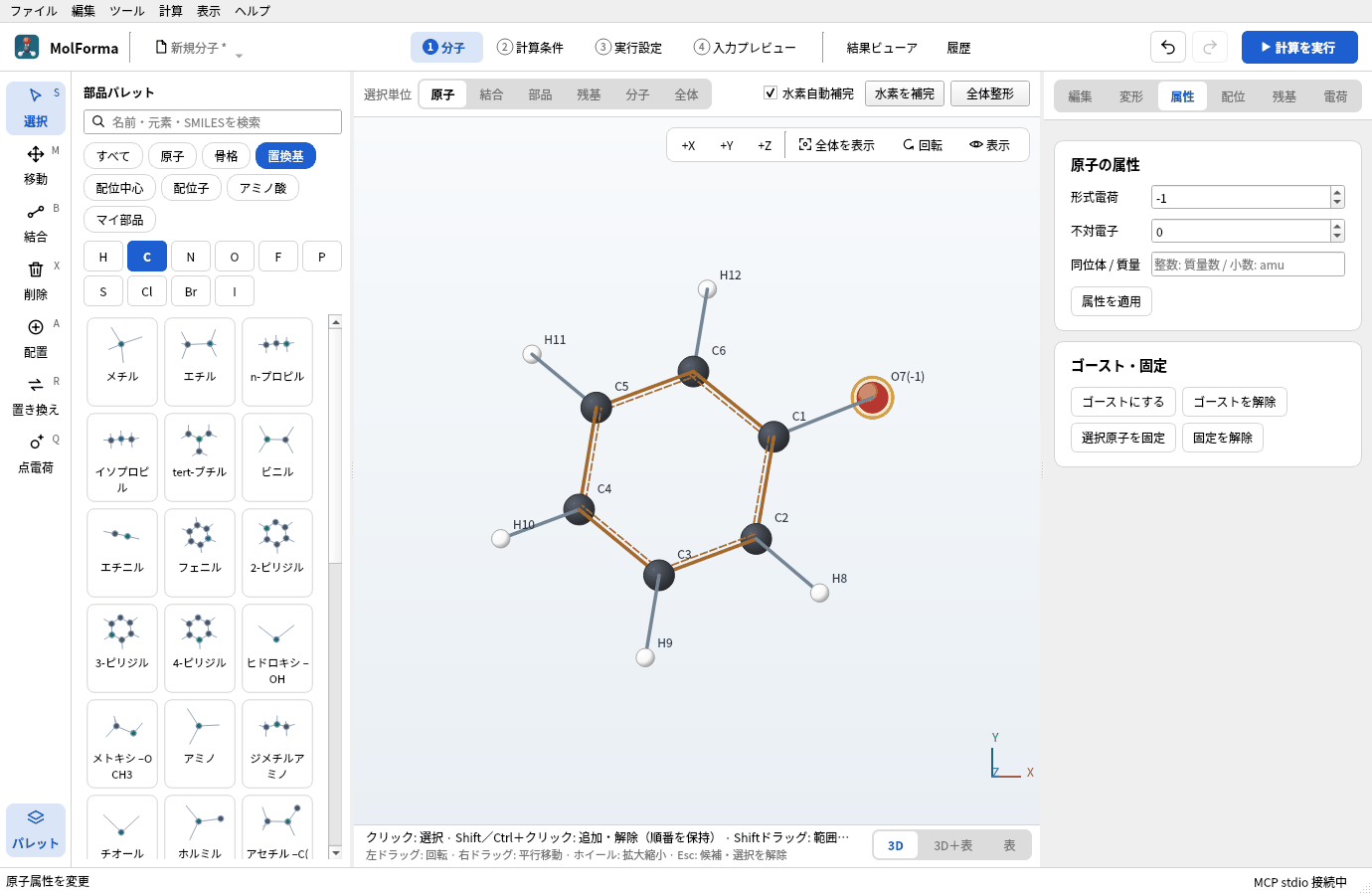Open the ファイル menu
Screen dimensions: 1372x895
(x=34, y=11)
